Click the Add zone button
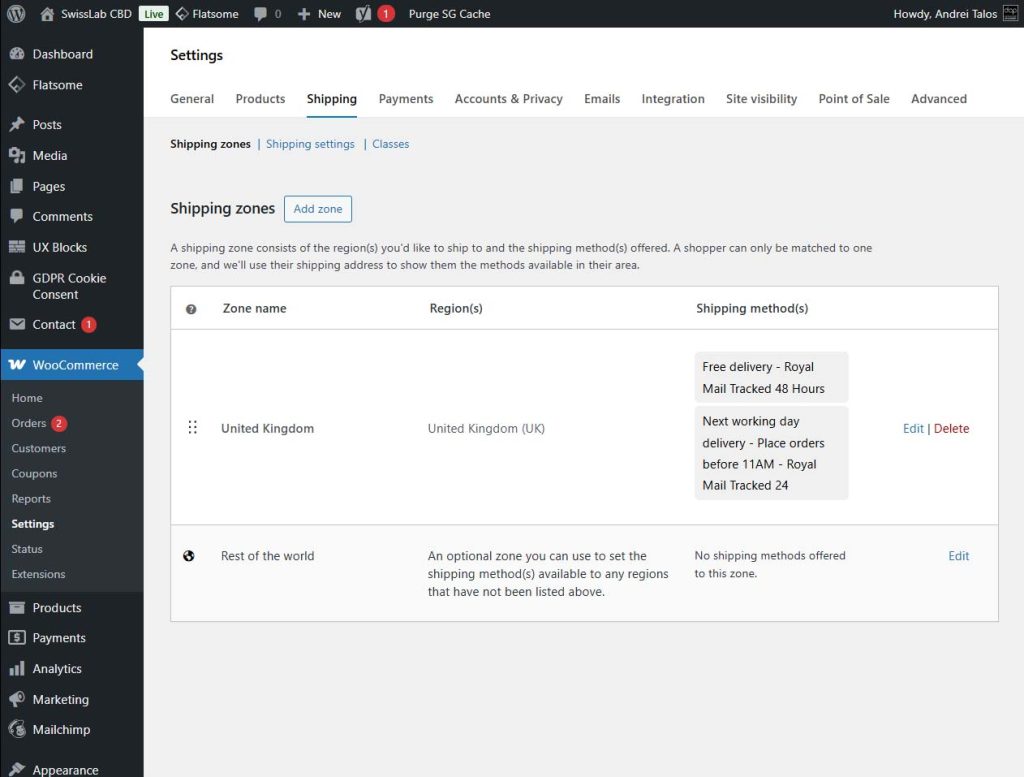The width and height of the screenshot is (1024, 777). pyautogui.click(x=317, y=209)
